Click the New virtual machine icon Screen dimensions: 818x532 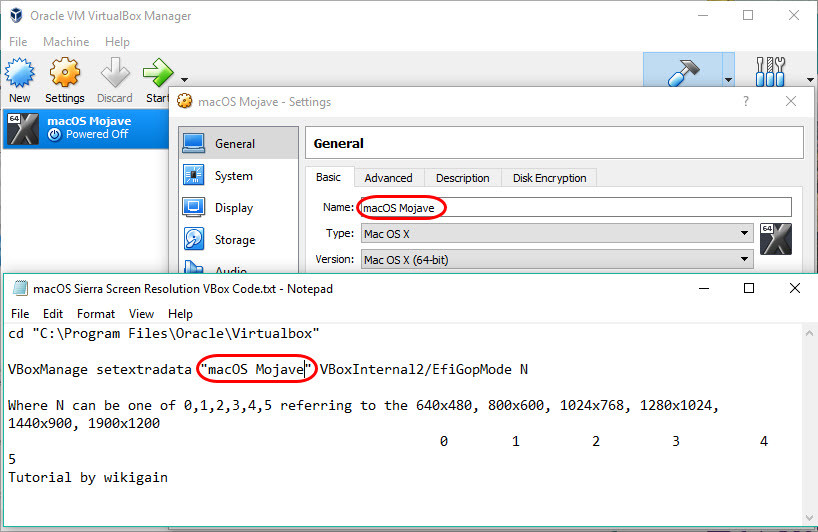click(x=20, y=72)
